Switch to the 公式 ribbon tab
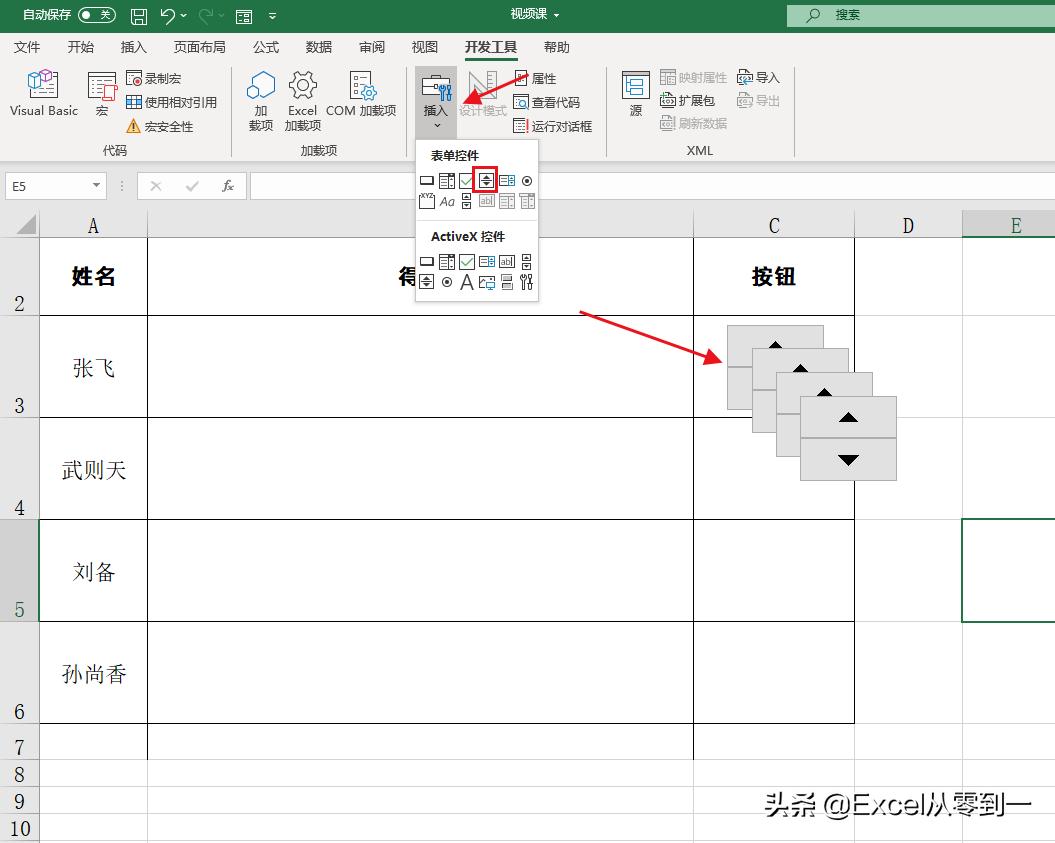Viewport: 1055px width, 843px height. (x=265, y=46)
